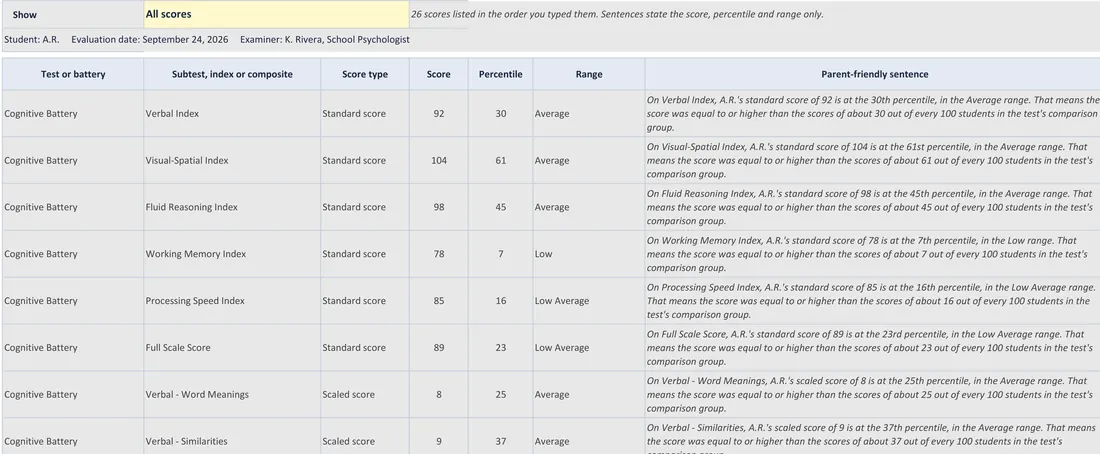This screenshot has height=454, width=1100.
Task: Select score value 78 for Working Memory
Action: [438, 254]
